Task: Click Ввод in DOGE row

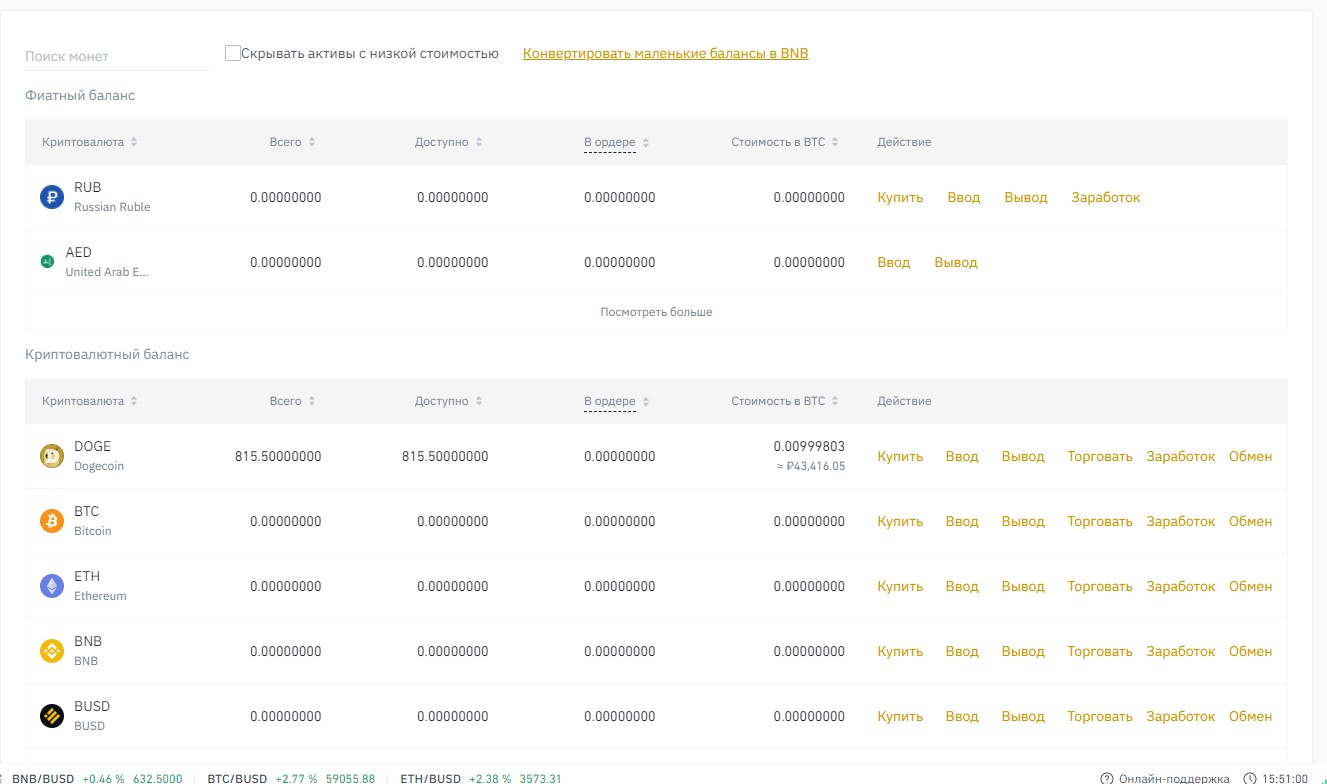Action: (962, 456)
